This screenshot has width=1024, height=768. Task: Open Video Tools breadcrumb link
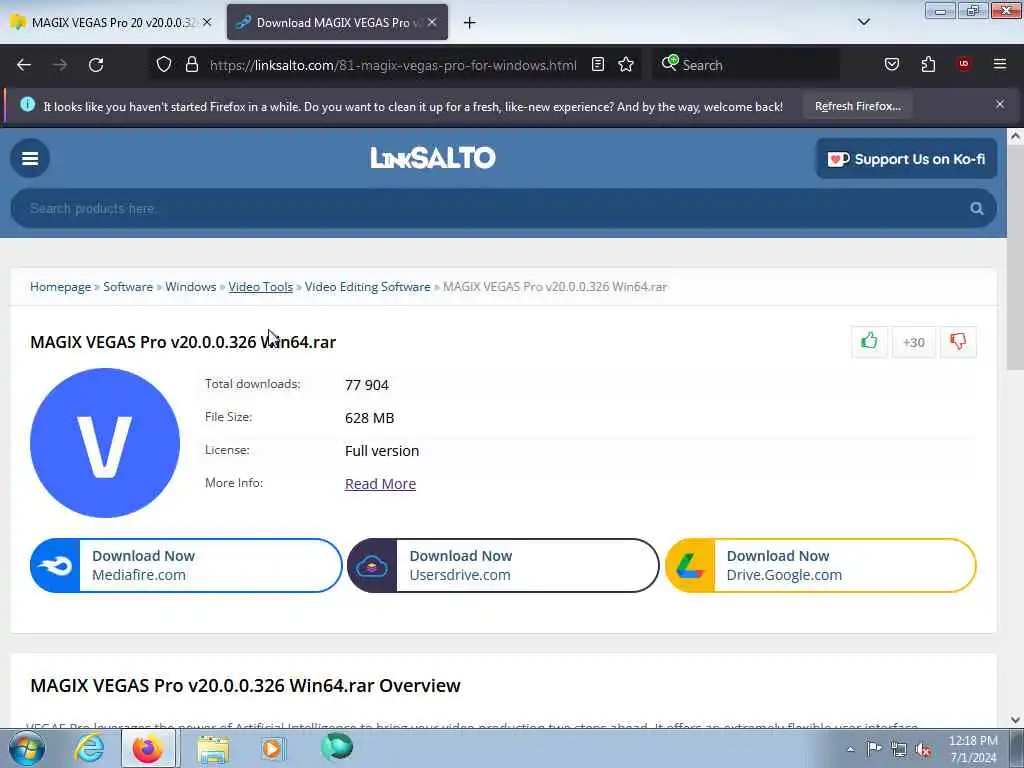click(261, 287)
